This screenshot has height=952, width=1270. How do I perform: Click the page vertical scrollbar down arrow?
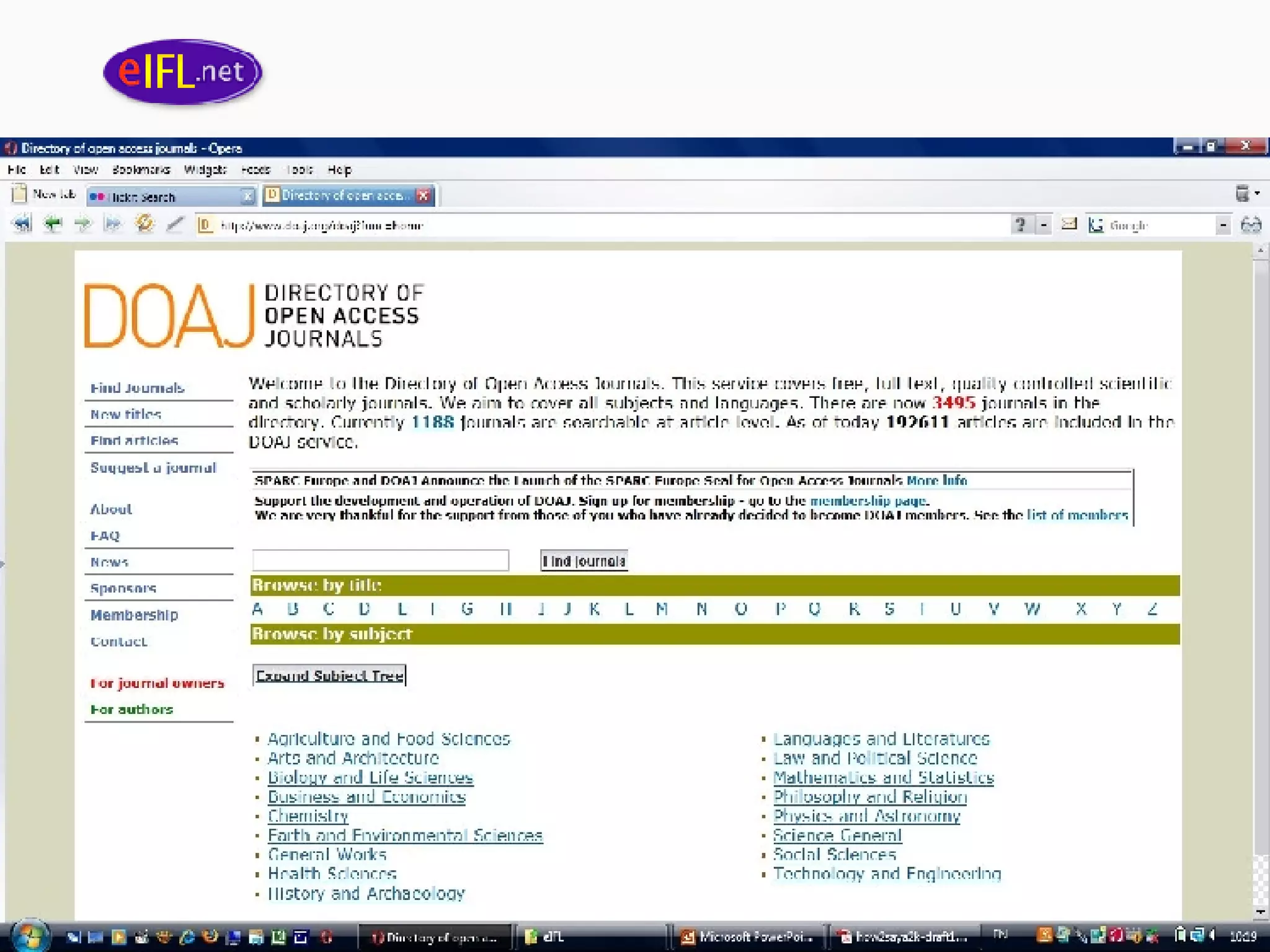[1259, 912]
